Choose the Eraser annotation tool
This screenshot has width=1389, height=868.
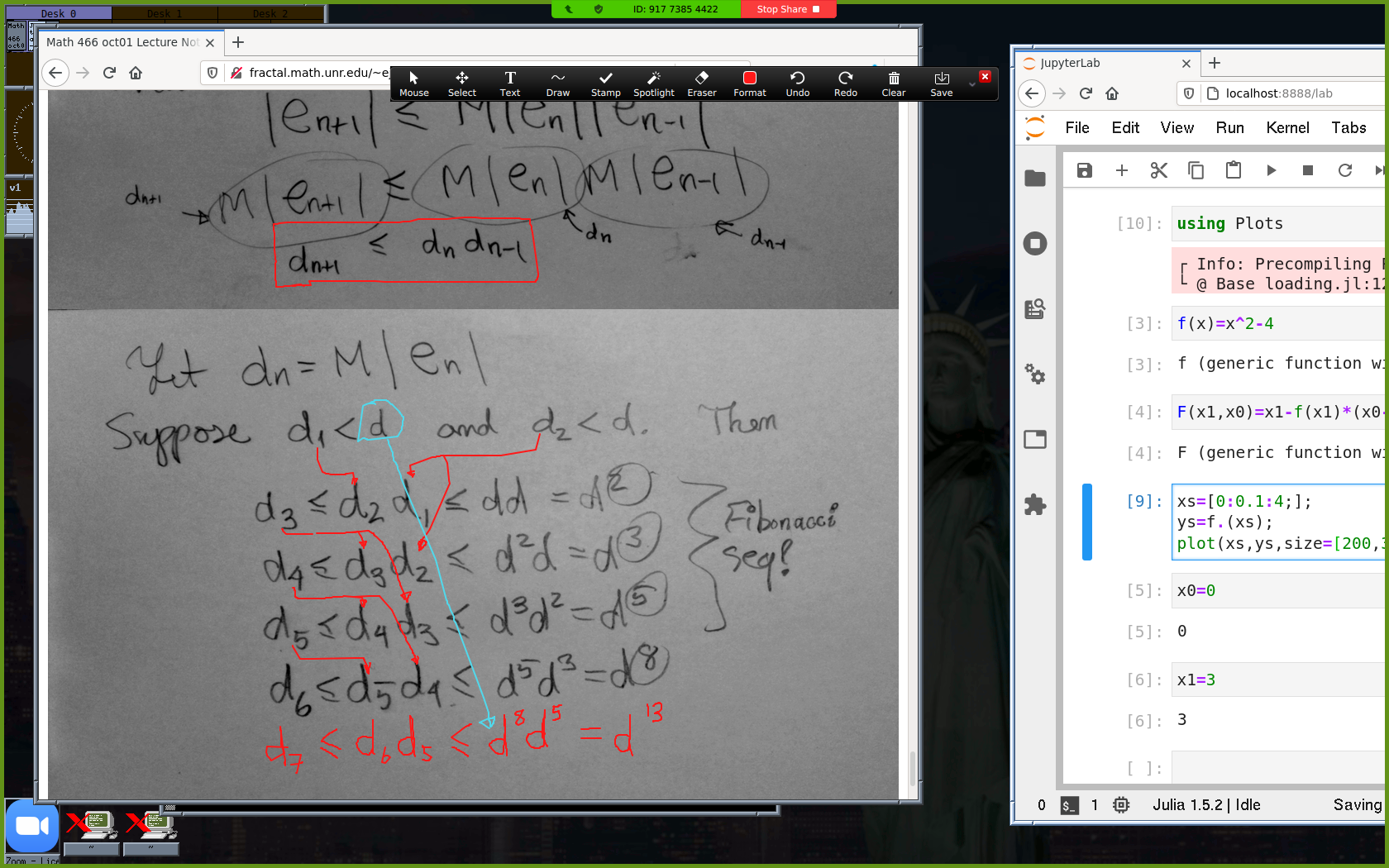pyautogui.click(x=701, y=83)
